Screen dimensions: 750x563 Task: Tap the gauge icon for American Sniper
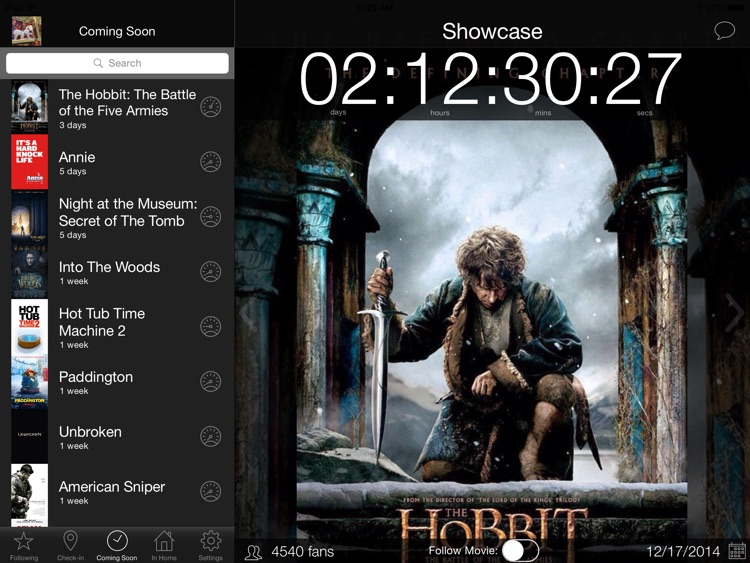tap(210, 491)
